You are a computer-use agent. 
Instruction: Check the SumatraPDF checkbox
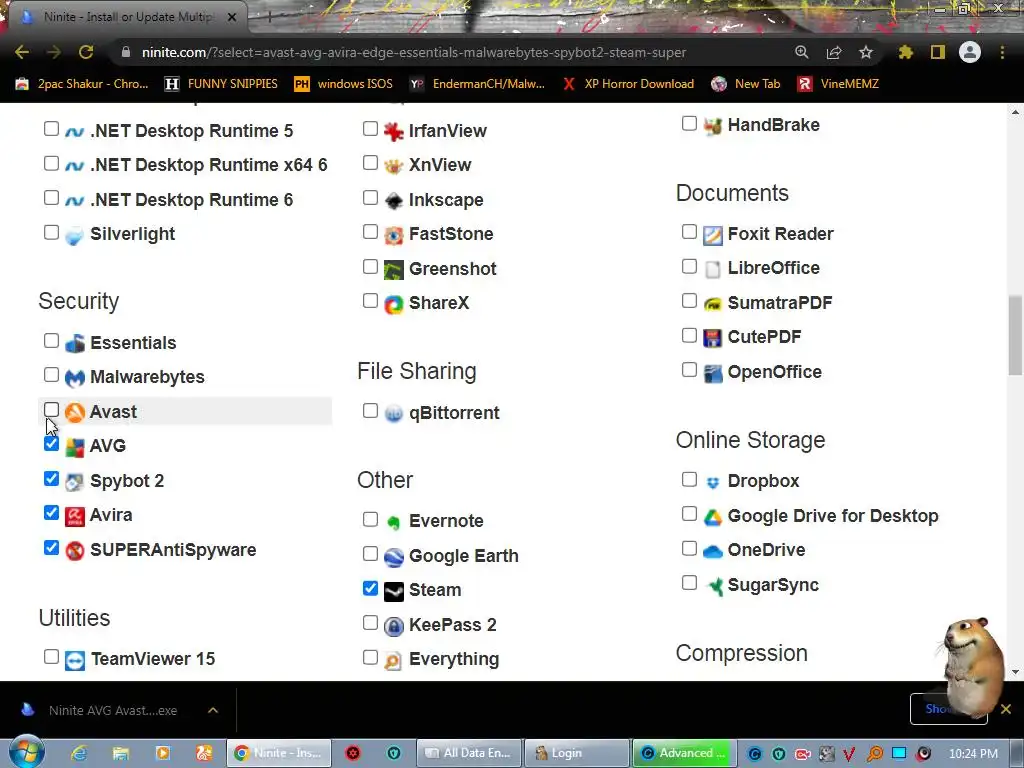tap(689, 300)
